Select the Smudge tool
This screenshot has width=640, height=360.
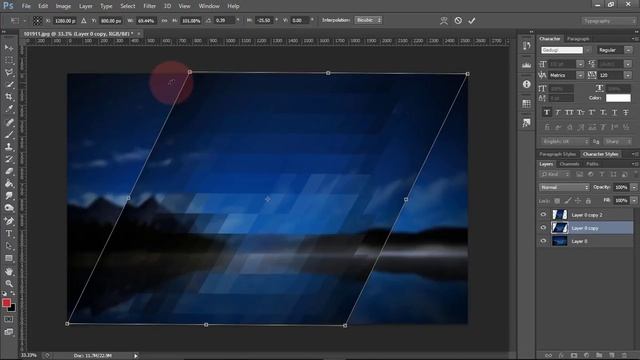[x=9, y=196]
